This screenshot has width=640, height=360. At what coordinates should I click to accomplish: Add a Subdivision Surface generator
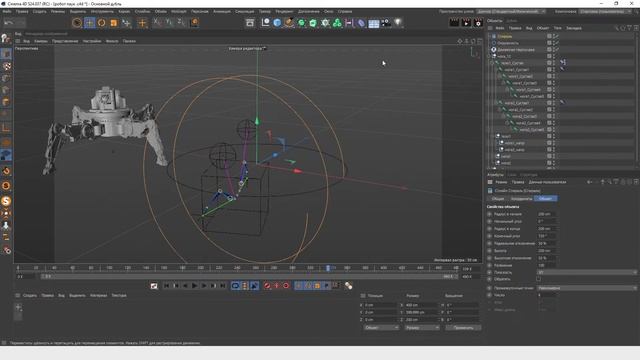pos(301,23)
